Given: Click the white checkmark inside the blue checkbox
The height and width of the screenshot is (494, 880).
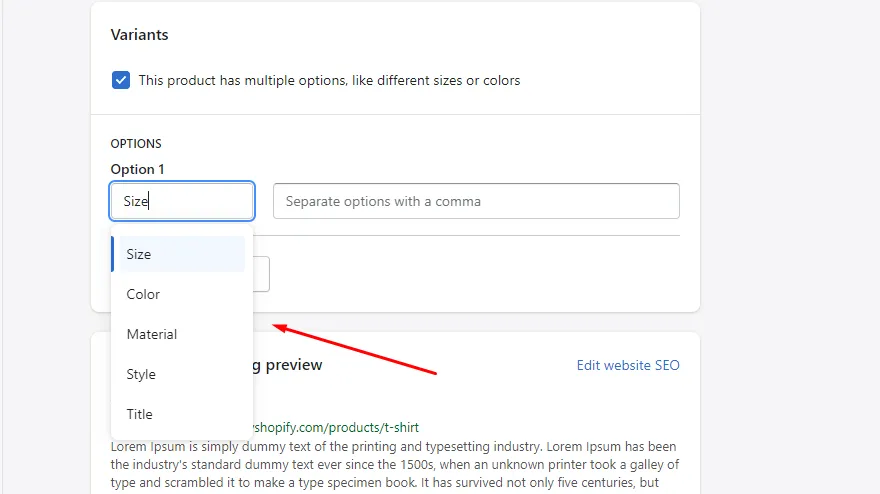Looking at the screenshot, I should 121,80.
